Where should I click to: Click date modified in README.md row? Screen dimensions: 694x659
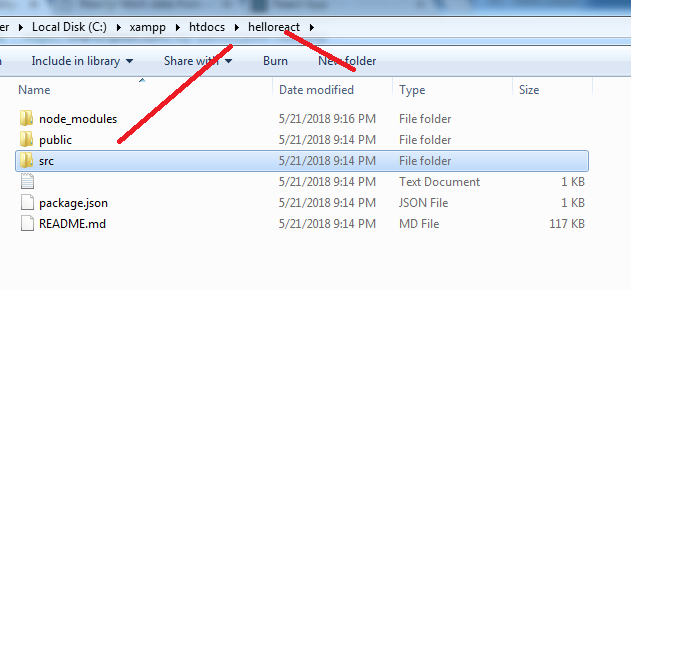click(327, 224)
